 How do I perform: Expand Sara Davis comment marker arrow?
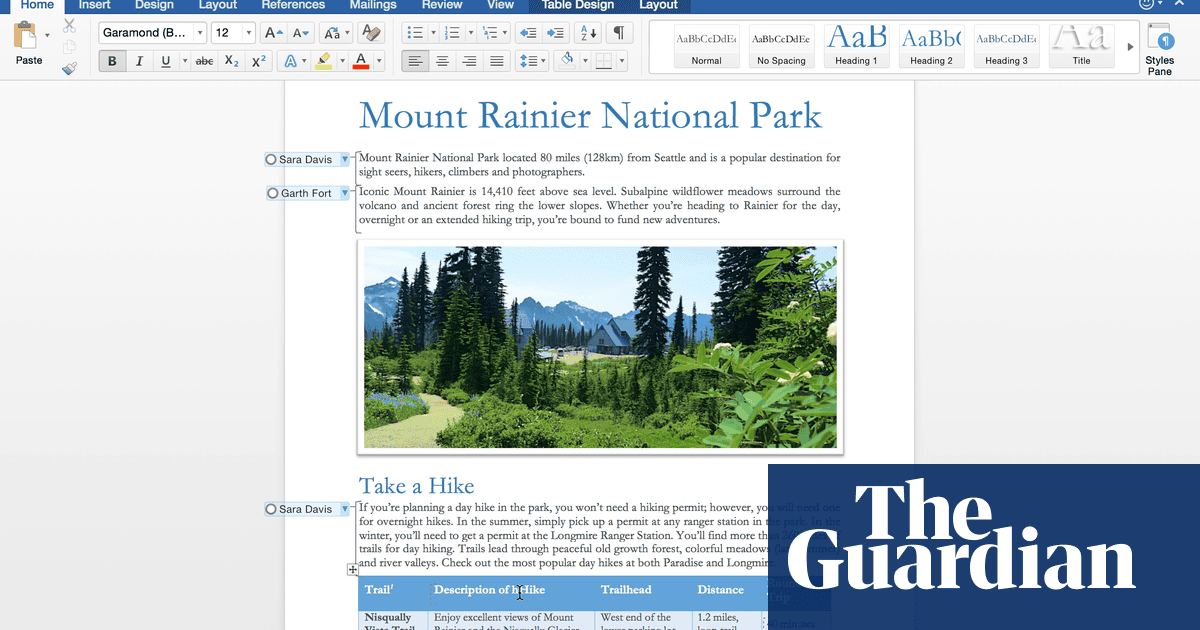pyautogui.click(x=345, y=160)
